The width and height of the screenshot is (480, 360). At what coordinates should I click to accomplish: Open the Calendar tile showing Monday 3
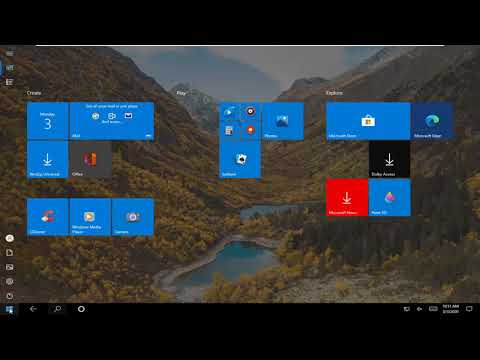pyautogui.click(x=48, y=121)
